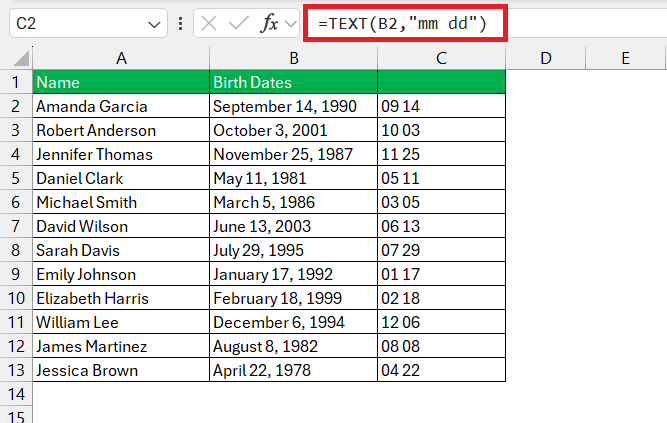
Task: Click cell Amanda Garcia
Action: 121,106
